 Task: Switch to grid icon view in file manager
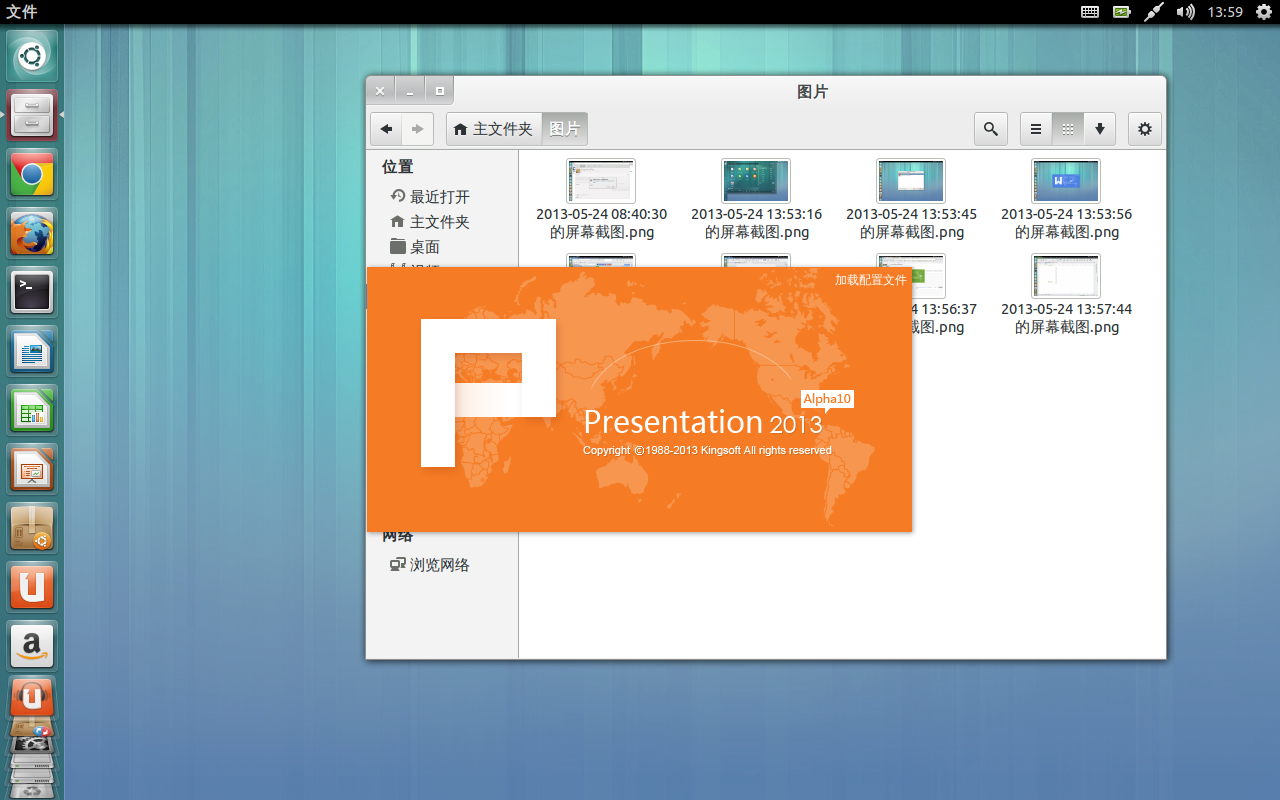tap(1068, 129)
